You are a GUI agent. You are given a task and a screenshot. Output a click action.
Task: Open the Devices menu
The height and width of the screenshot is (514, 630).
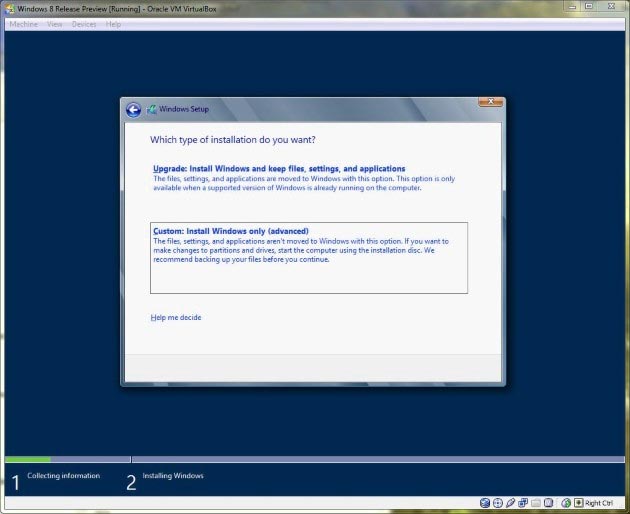point(84,24)
